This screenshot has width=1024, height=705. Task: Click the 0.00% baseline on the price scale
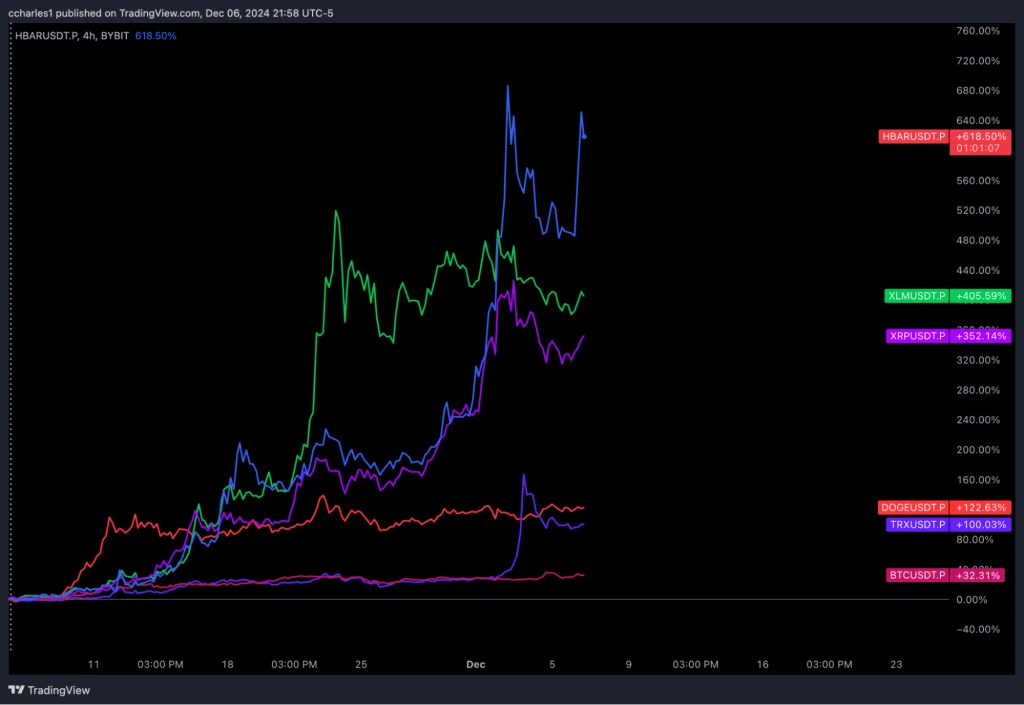coord(973,600)
